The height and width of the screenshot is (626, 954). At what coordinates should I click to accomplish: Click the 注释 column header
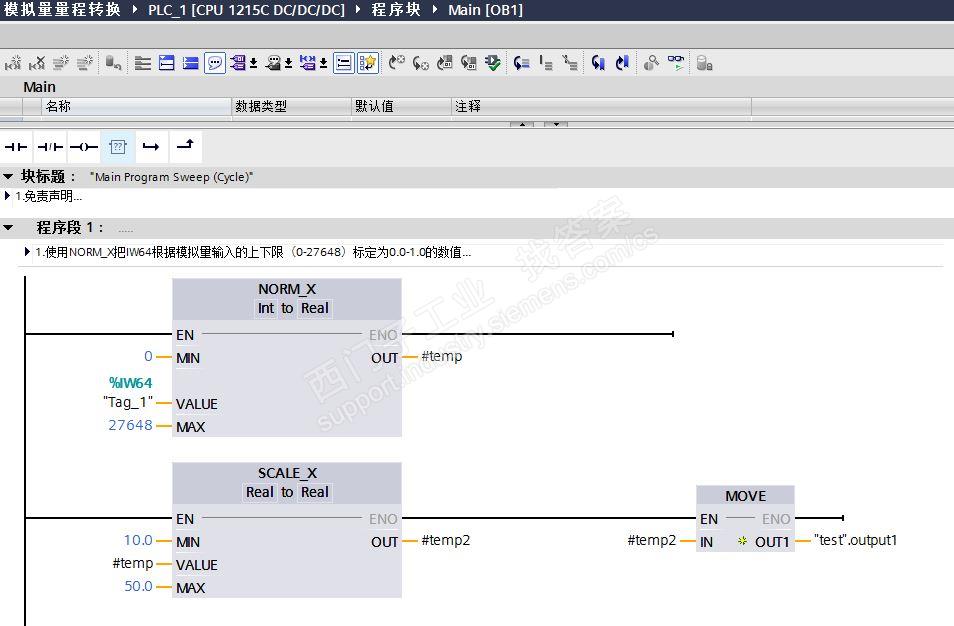coord(602,106)
